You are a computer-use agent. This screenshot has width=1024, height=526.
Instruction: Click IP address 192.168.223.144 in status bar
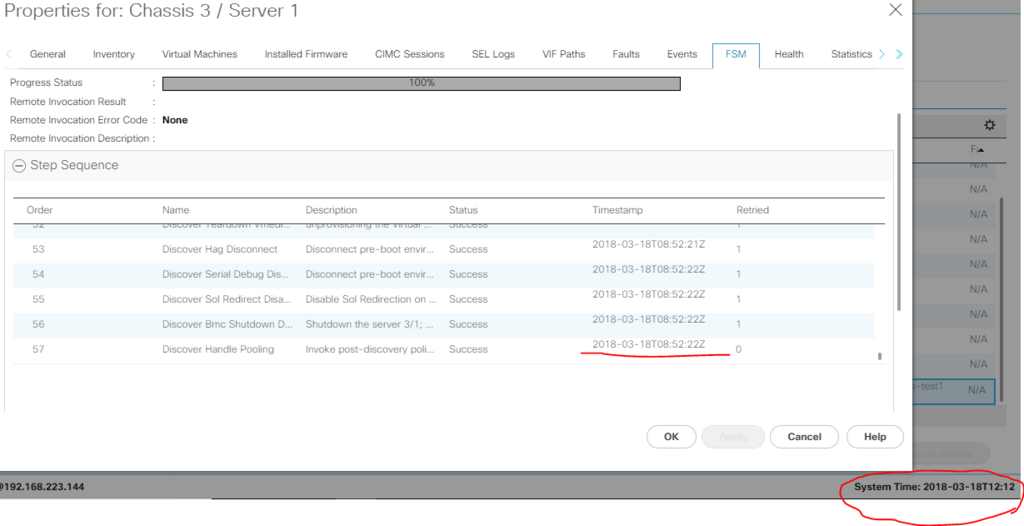[x=44, y=487]
